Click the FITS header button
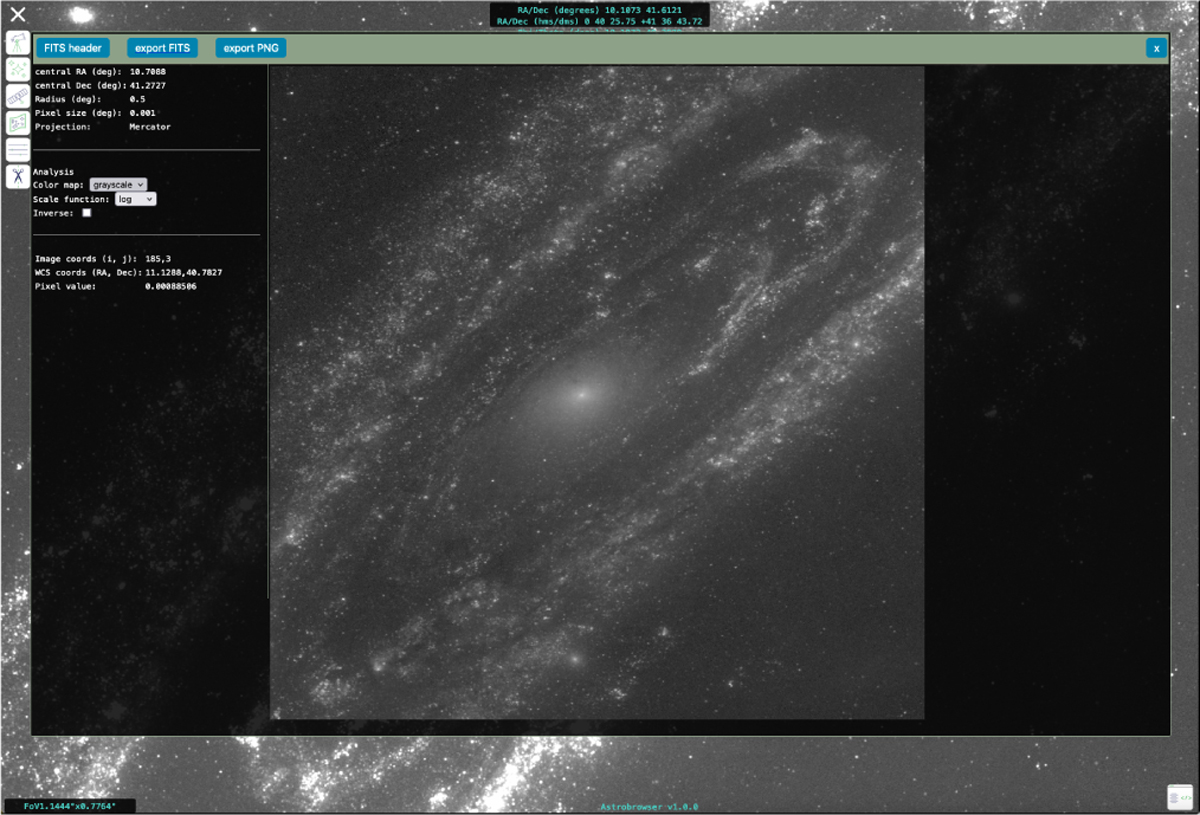 [73, 48]
